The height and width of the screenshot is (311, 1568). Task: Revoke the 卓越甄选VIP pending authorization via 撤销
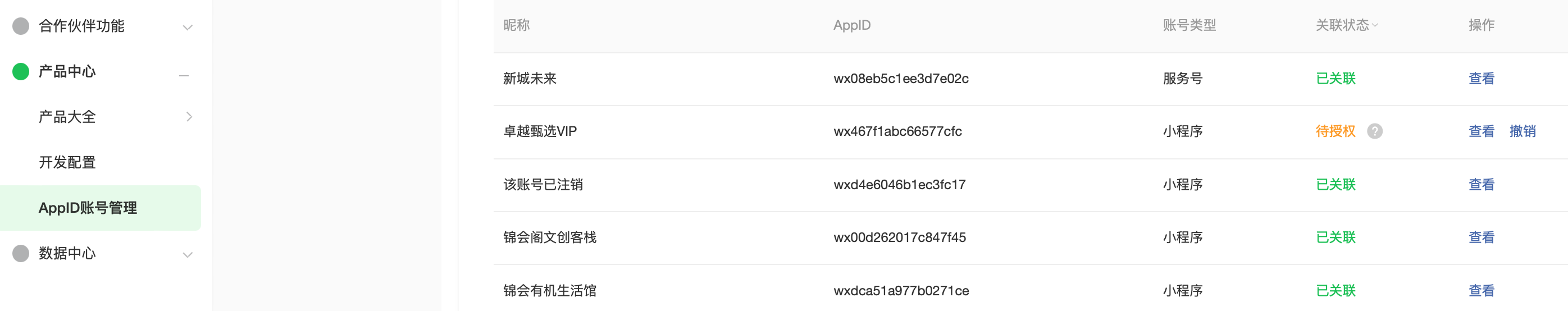1522,131
